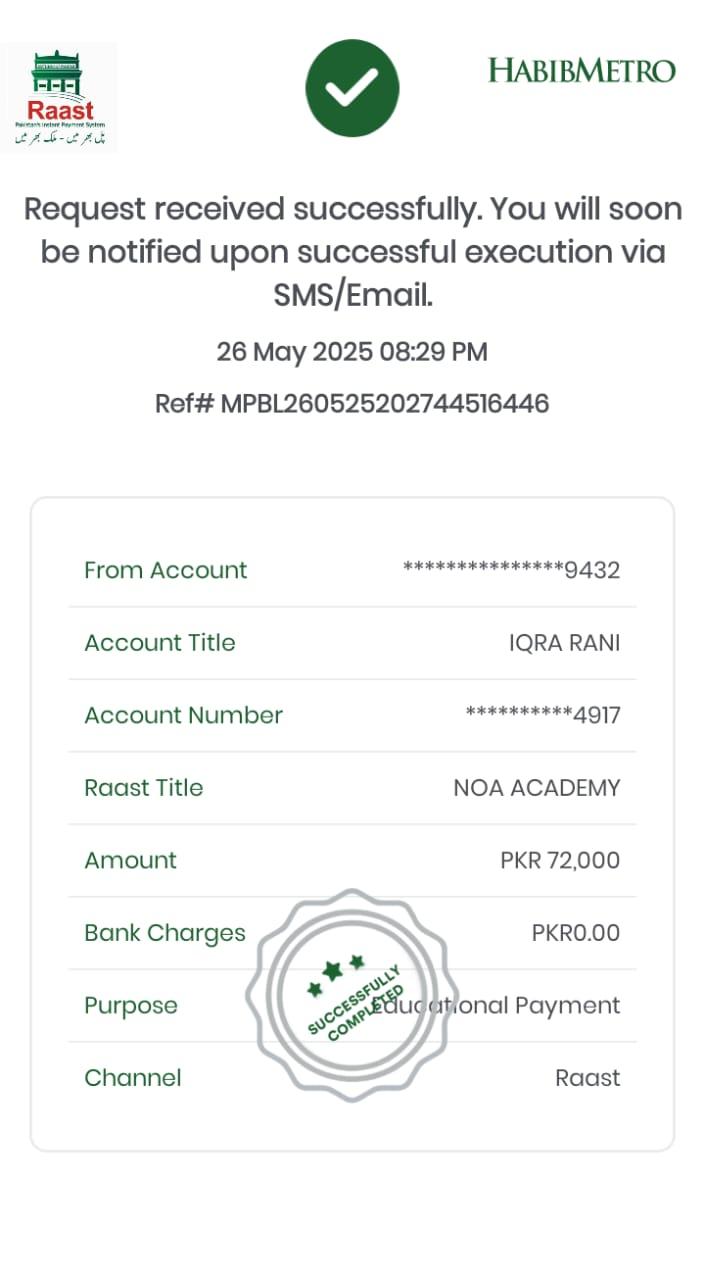705x1280 pixels.
Task: Click the Channel value Raast
Action: [587, 1078]
